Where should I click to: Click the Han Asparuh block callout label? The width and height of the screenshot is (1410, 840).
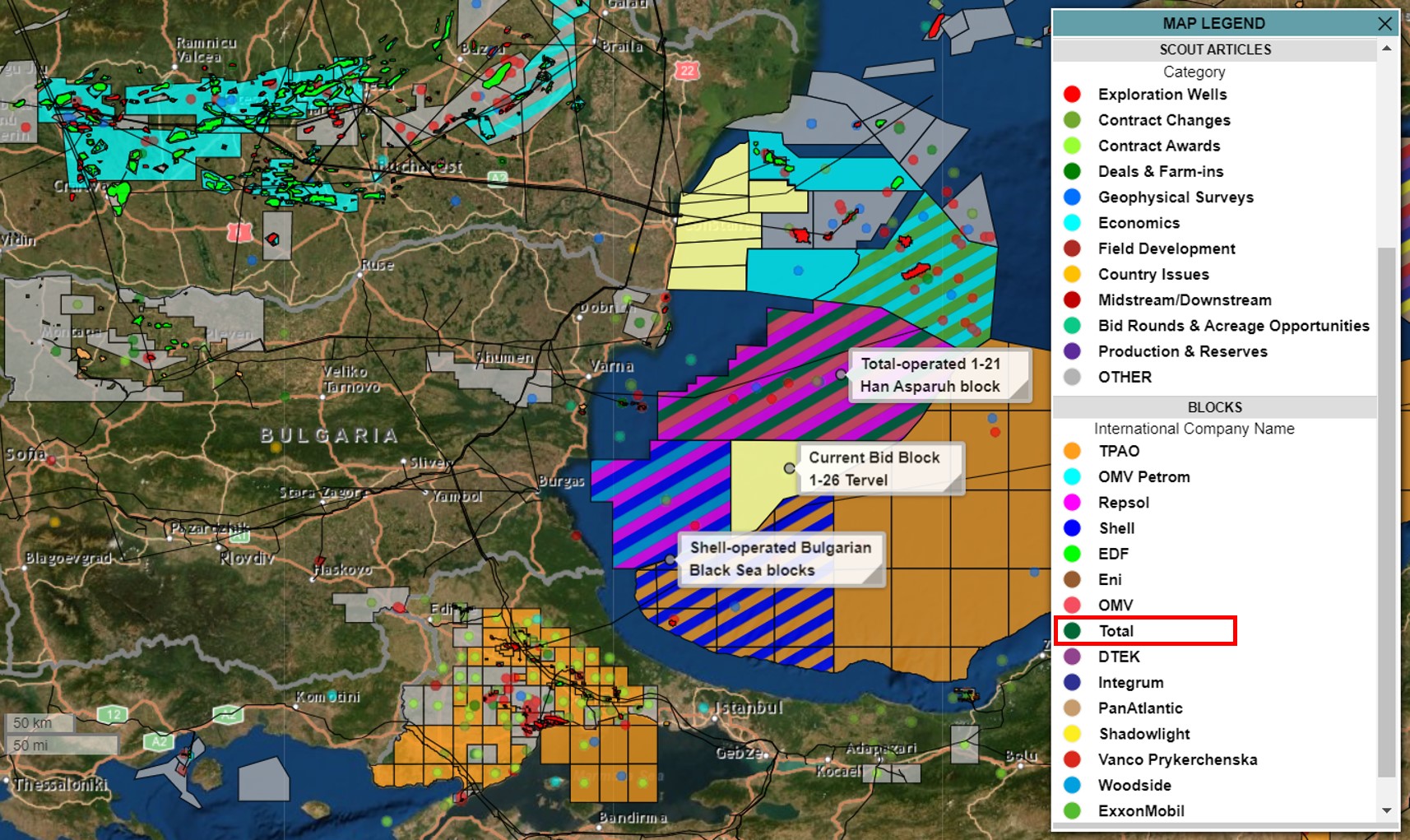tap(930, 375)
